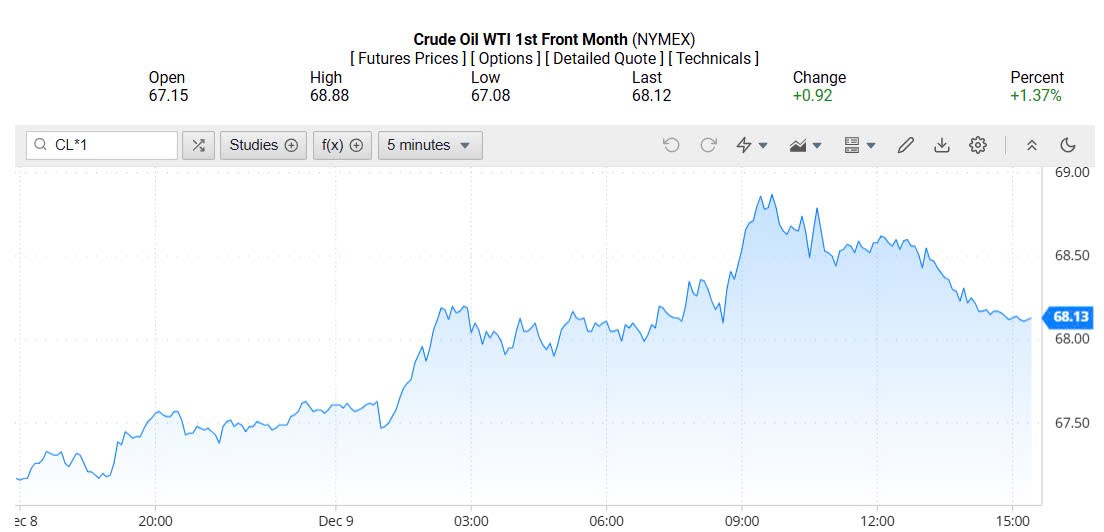This screenshot has height=532, width=1104.
Task: Redo the chart change
Action: (708, 146)
